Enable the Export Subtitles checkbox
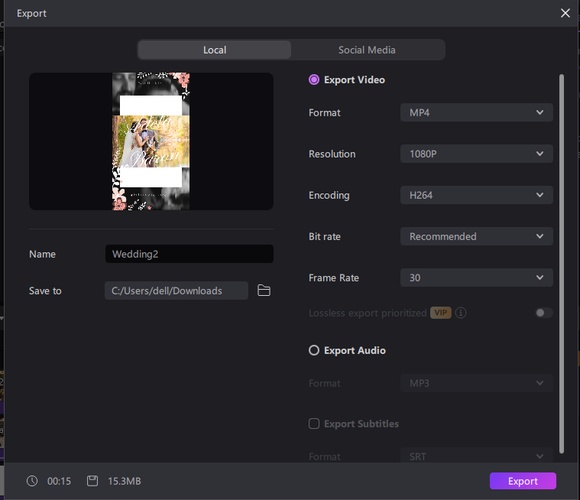 (x=314, y=423)
